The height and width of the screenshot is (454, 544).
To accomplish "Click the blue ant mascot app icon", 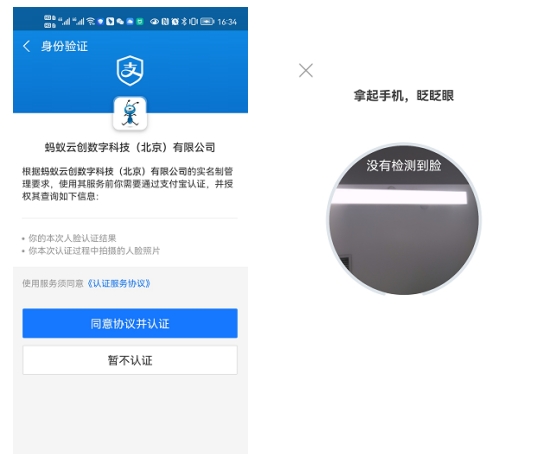I will point(130,113).
